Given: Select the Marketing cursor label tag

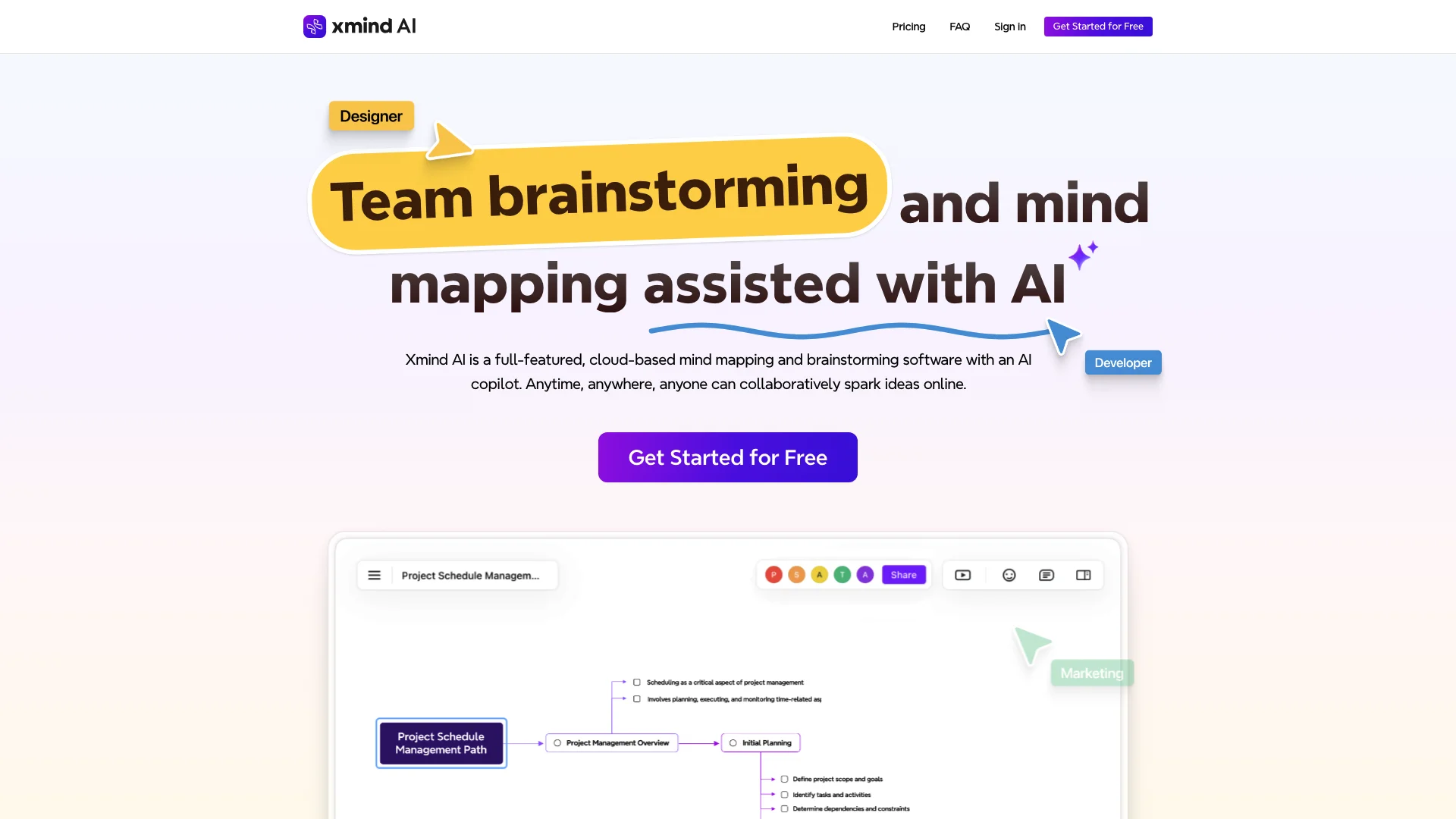Looking at the screenshot, I should (x=1091, y=673).
